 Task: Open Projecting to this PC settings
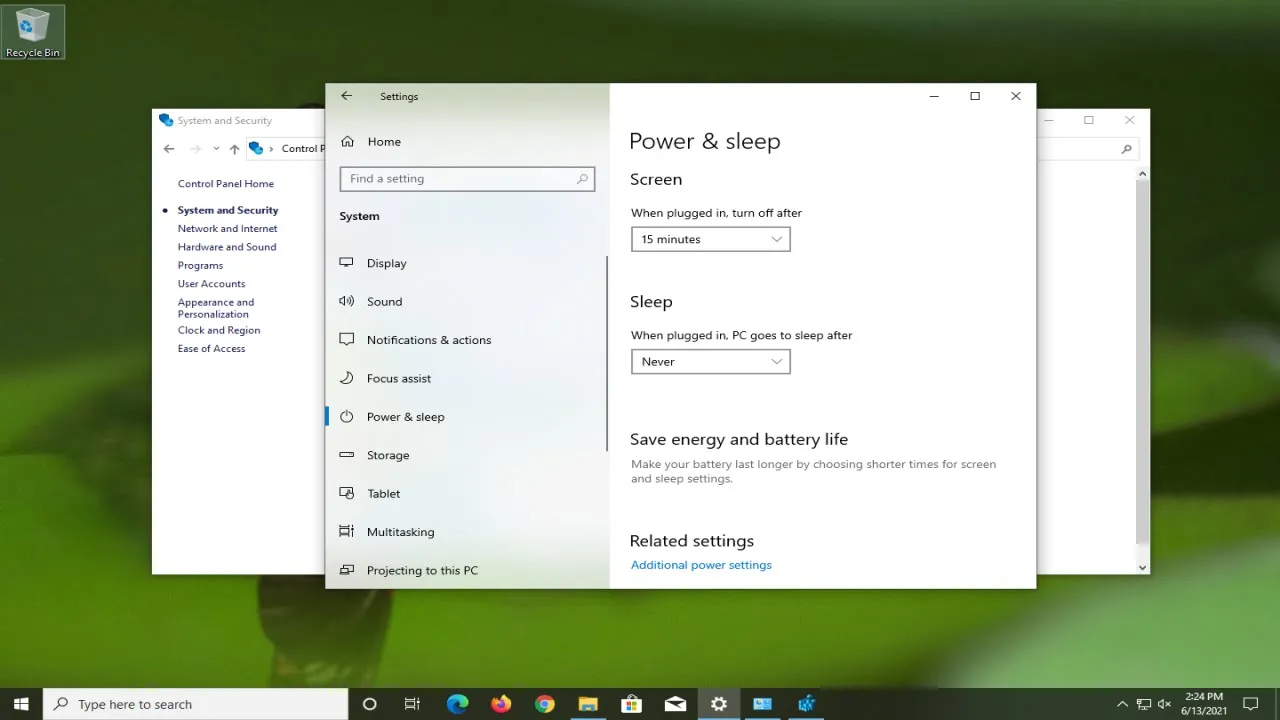coord(422,571)
